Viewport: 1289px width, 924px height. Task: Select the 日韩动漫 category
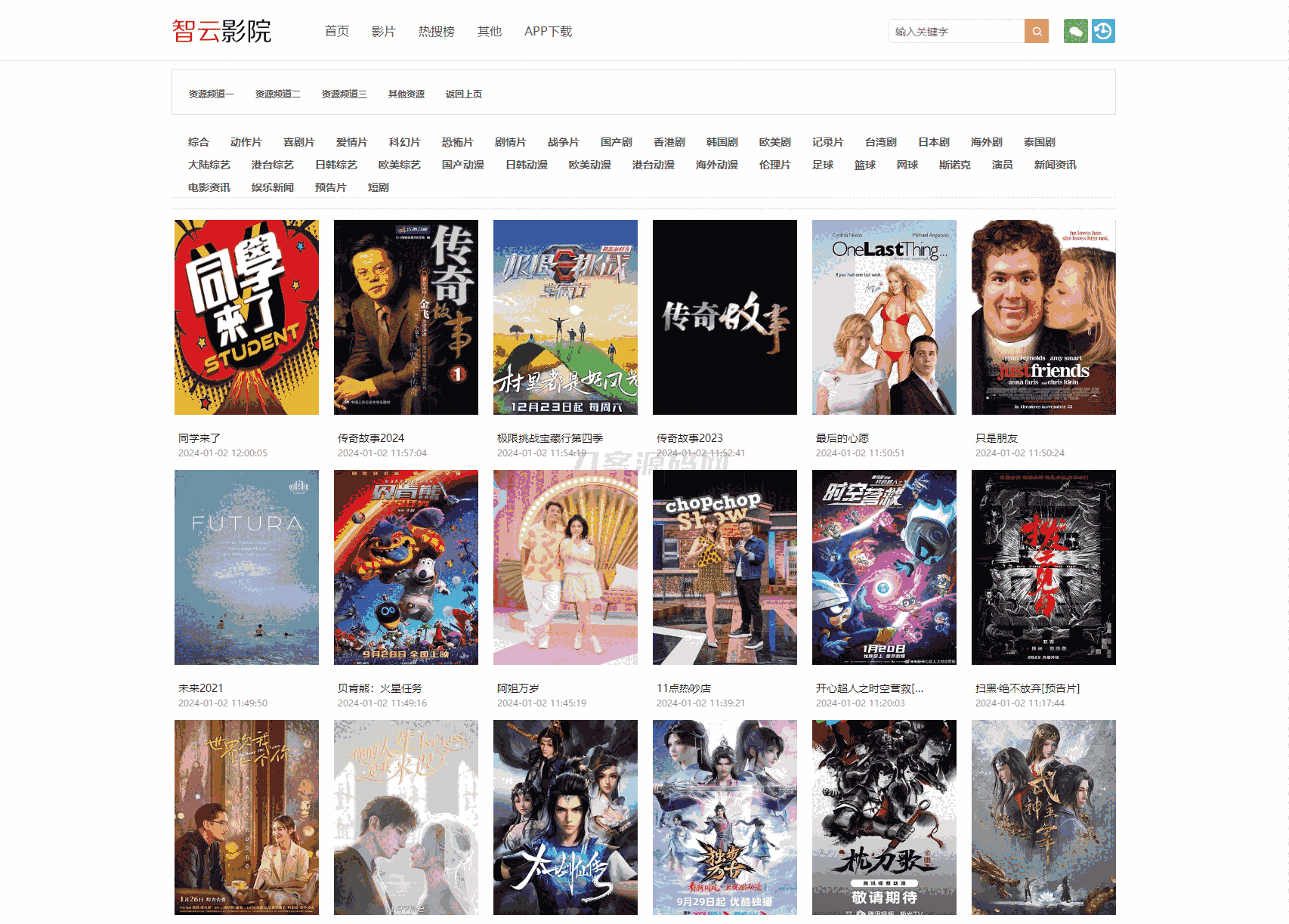pyautogui.click(x=527, y=165)
